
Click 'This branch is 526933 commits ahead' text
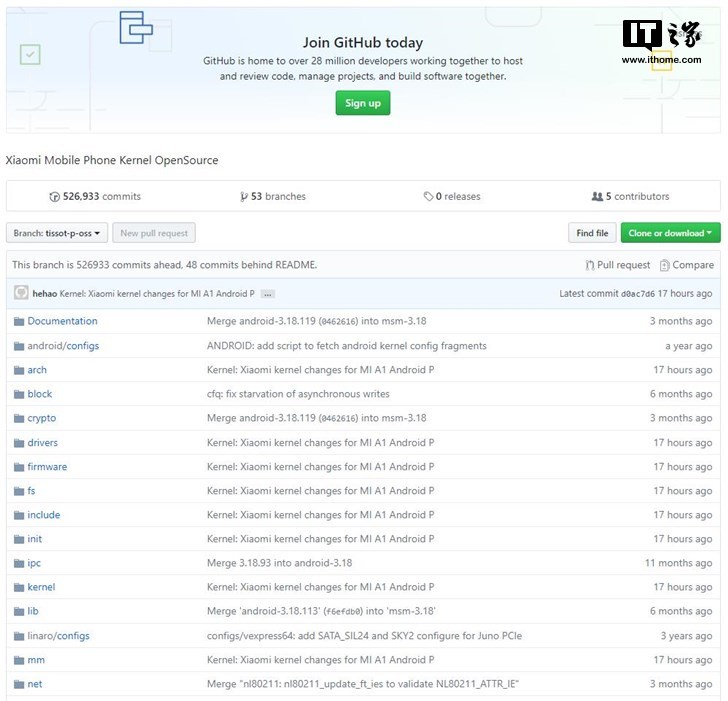(x=164, y=265)
